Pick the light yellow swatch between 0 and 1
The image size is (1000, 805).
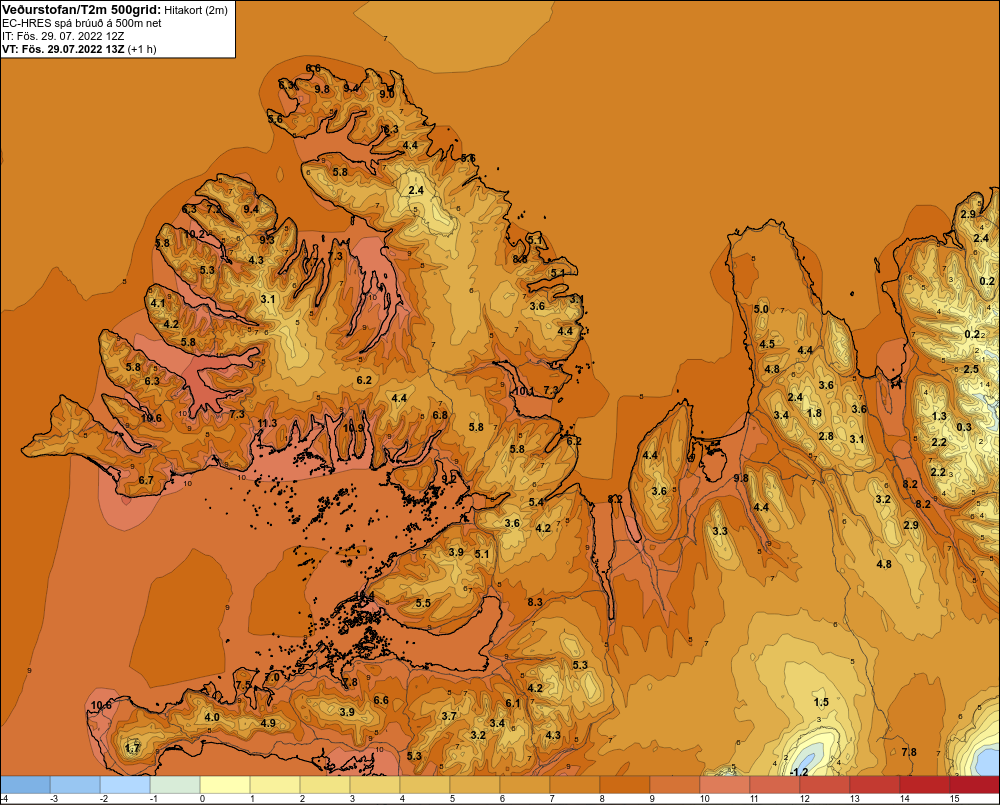pyautogui.click(x=225, y=785)
